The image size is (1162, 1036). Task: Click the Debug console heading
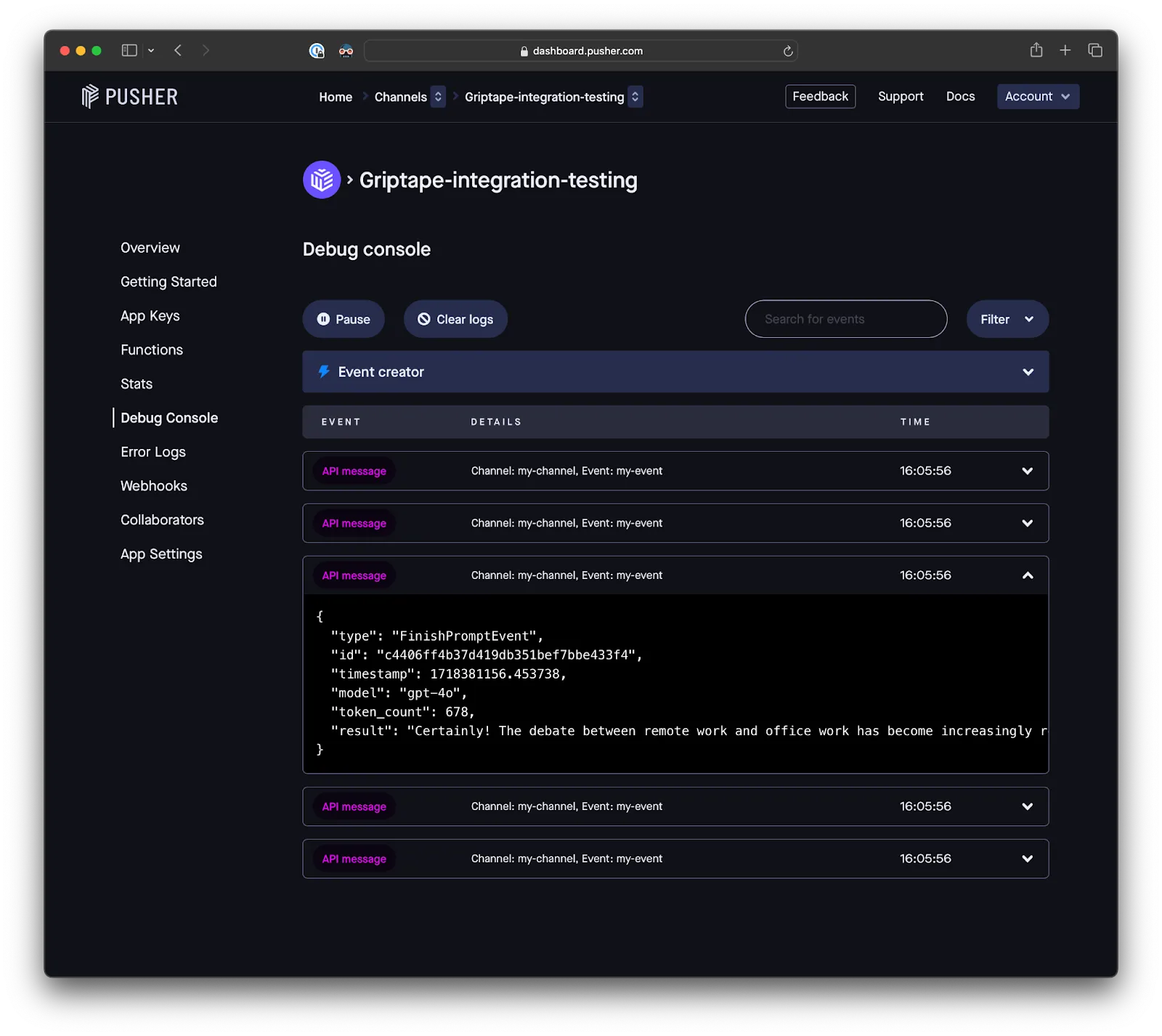pyautogui.click(x=367, y=249)
